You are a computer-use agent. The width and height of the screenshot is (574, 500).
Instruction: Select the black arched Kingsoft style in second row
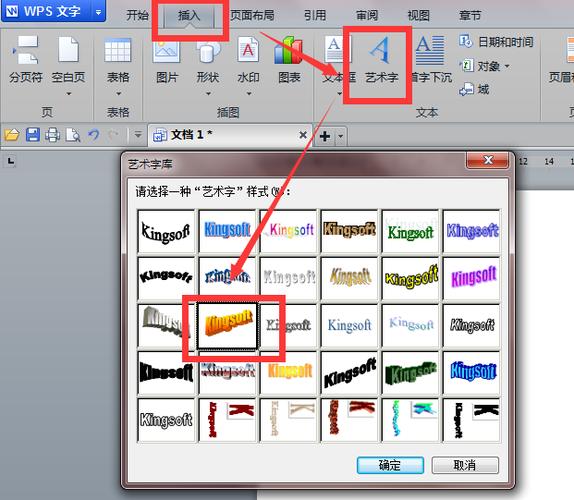coord(166,278)
